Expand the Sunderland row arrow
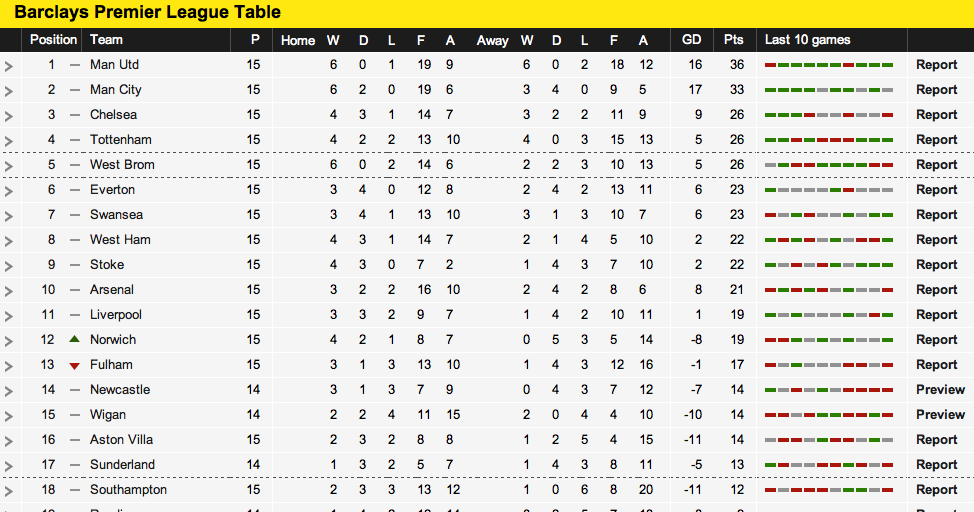The image size is (974, 512). 9,466
